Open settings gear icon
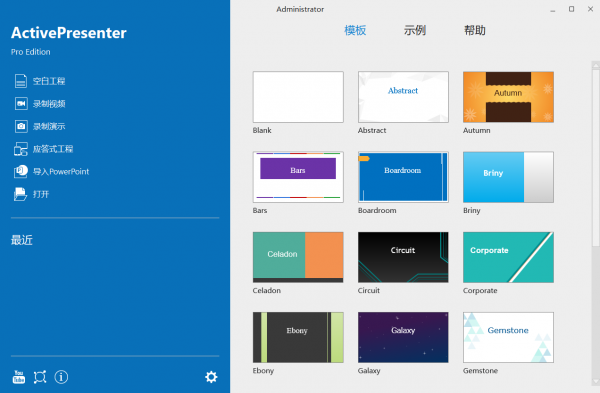The height and width of the screenshot is (393, 600). pos(211,377)
